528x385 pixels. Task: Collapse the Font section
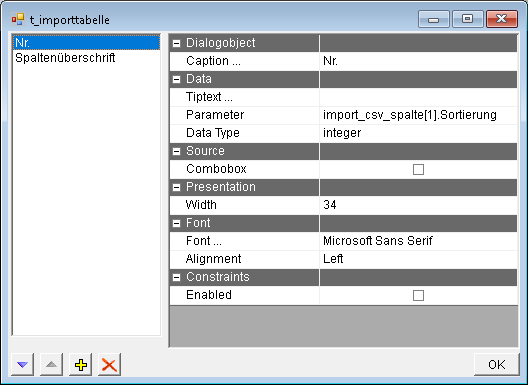176,223
